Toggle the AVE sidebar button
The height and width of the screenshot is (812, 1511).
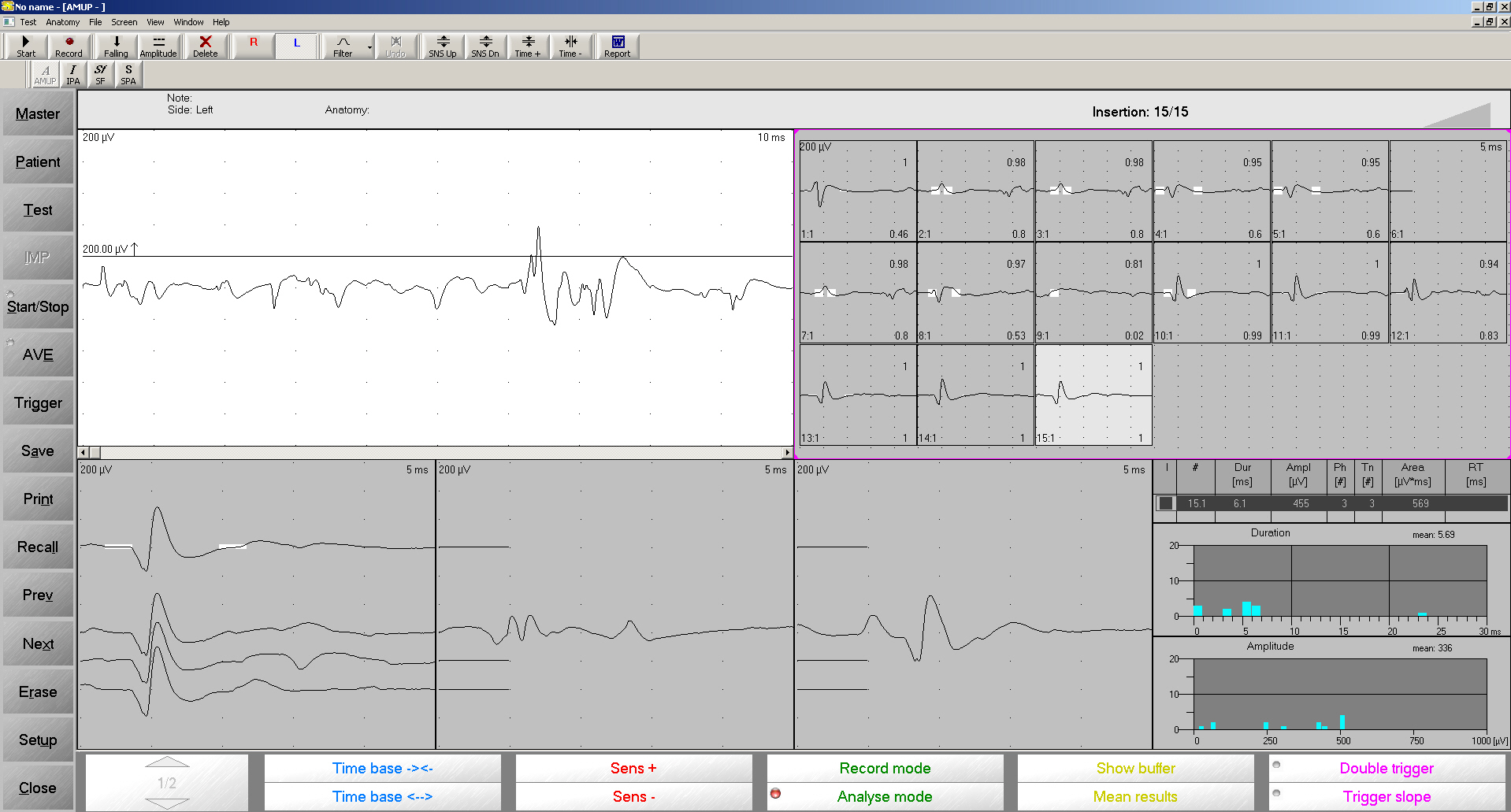pyautogui.click(x=38, y=355)
